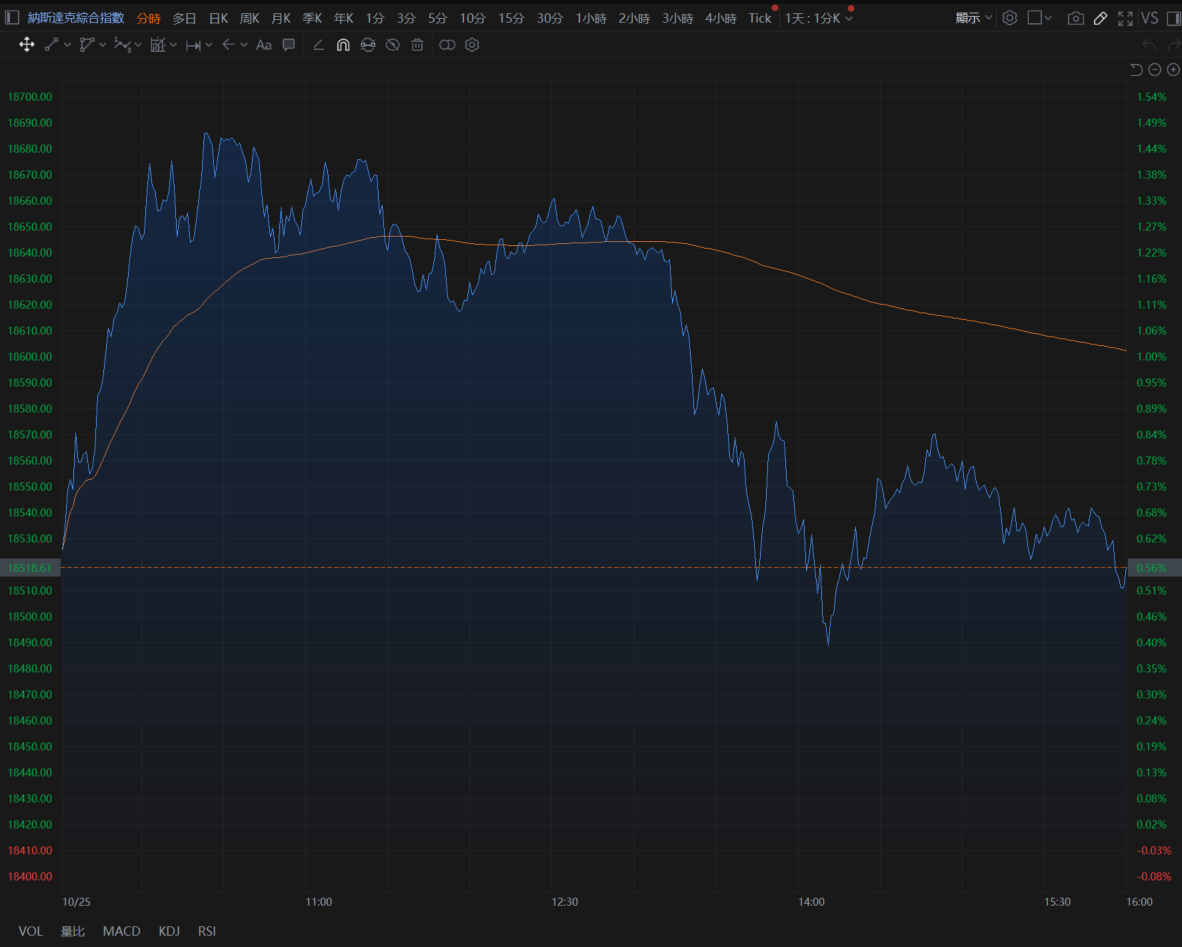Reset chart zoom with the restore icon
1182x947 pixels.
point(1136,69)
